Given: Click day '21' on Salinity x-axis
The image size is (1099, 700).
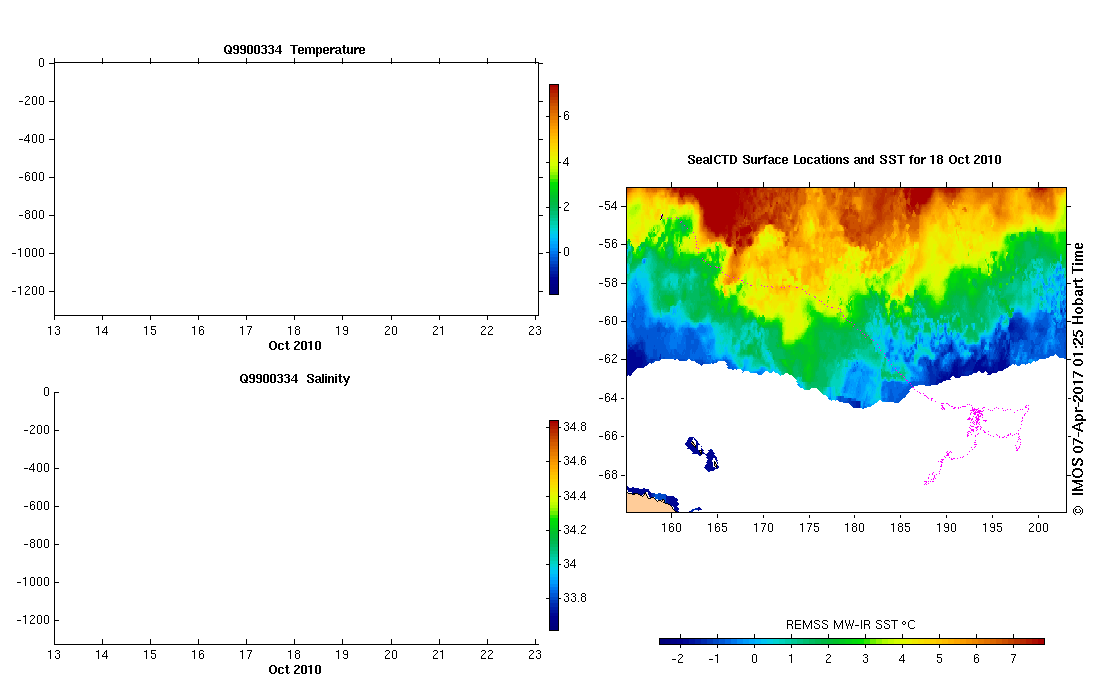Looking at the screenshot, I should pos(438,654).
